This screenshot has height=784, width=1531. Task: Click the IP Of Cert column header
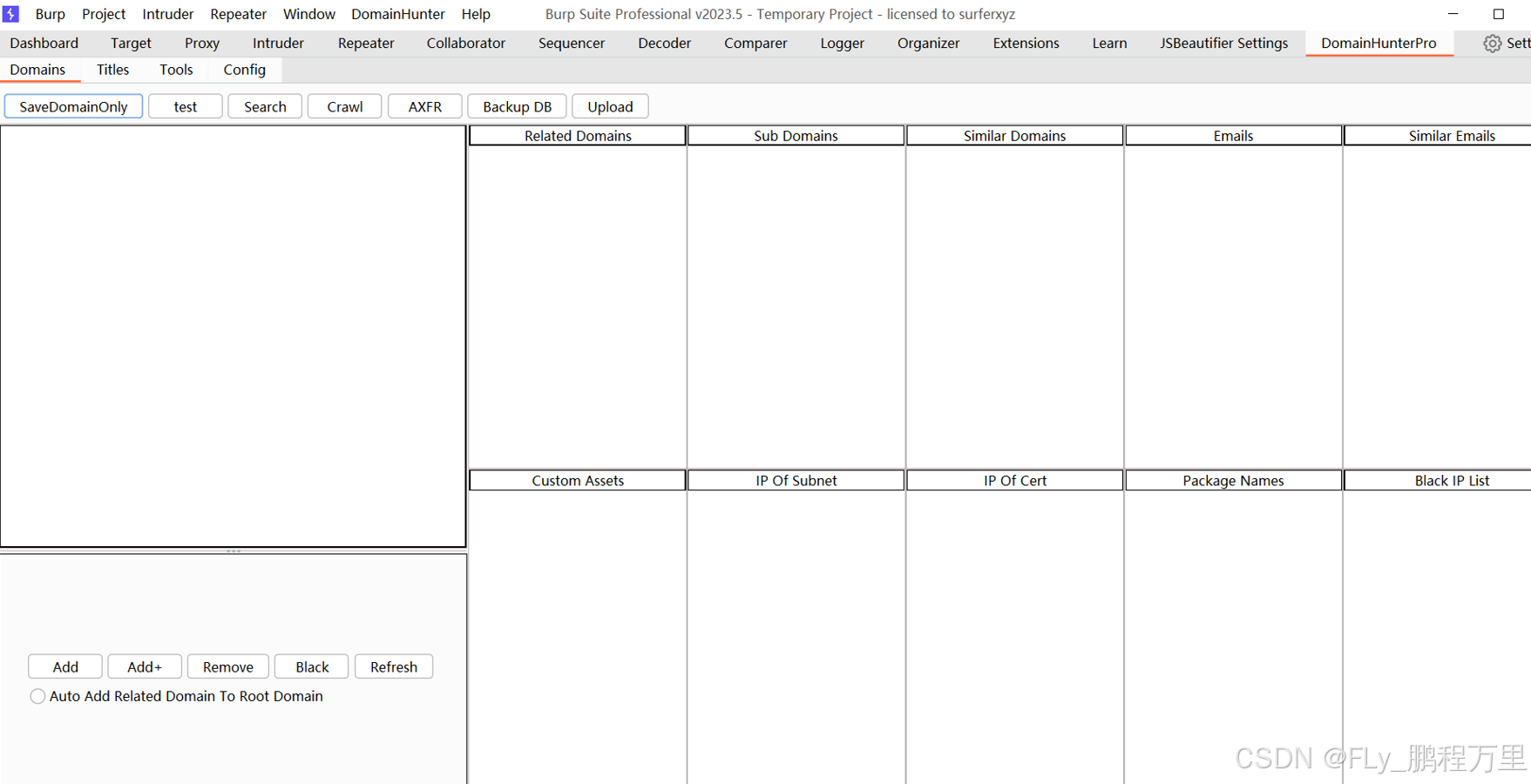point(1015,481)
